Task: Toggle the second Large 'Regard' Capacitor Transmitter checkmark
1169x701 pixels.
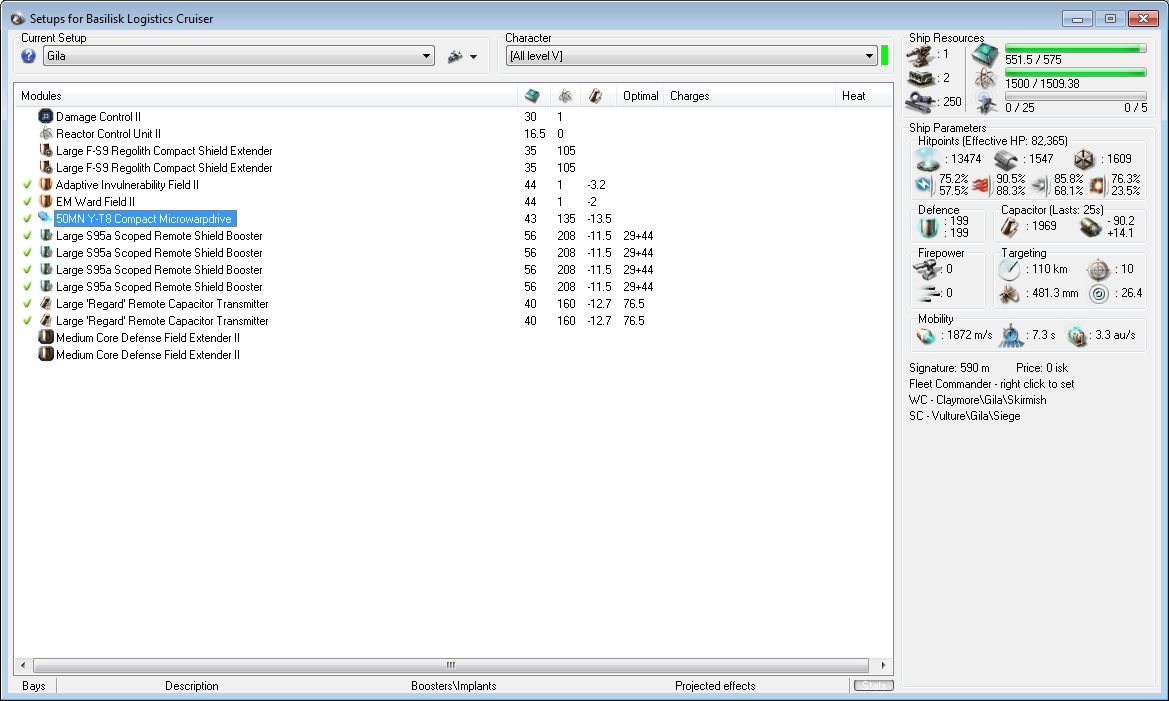Action: [x=27, y=321]
